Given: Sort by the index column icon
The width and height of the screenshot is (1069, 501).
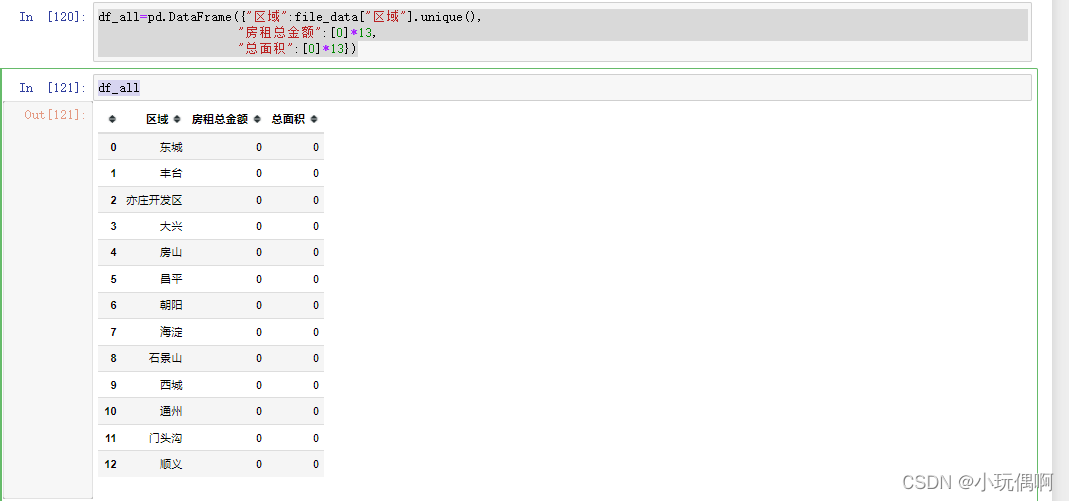Looking at the screenshot, I should click(x=112, y=119).
